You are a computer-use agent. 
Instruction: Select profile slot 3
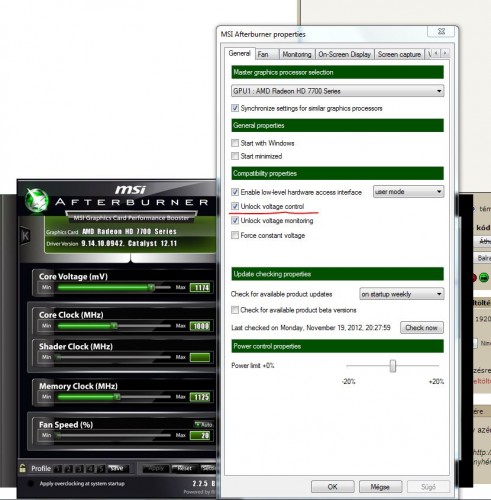pos(79,469)
